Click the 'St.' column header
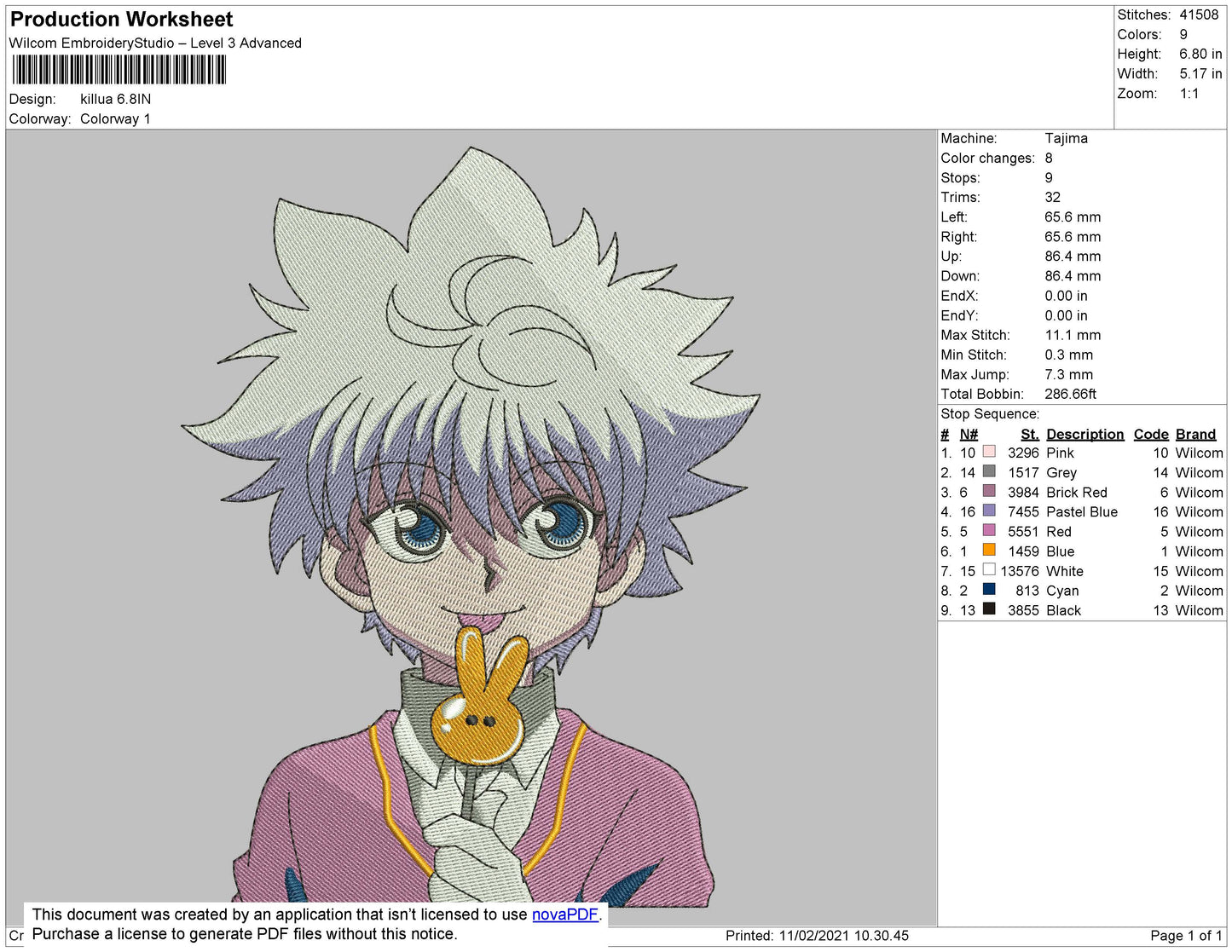1232x952 pixels. [1030, 434]
